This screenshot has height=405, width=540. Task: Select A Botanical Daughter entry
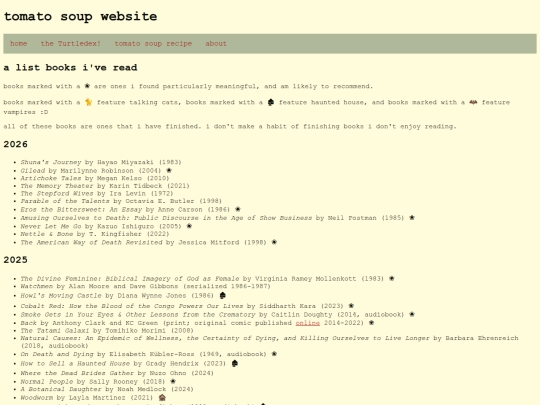coord(107,390)
